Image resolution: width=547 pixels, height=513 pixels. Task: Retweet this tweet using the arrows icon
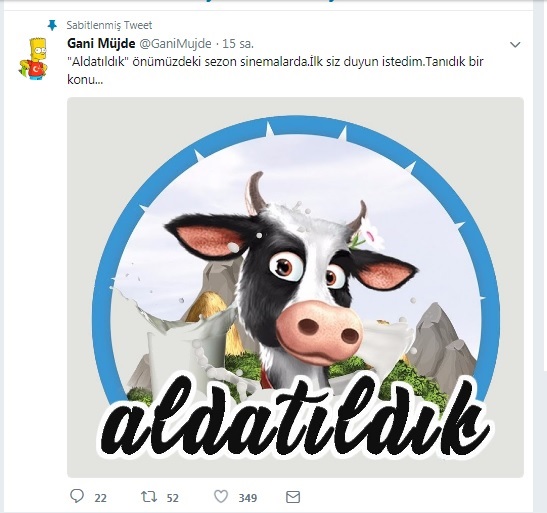[x=149, y=497]
